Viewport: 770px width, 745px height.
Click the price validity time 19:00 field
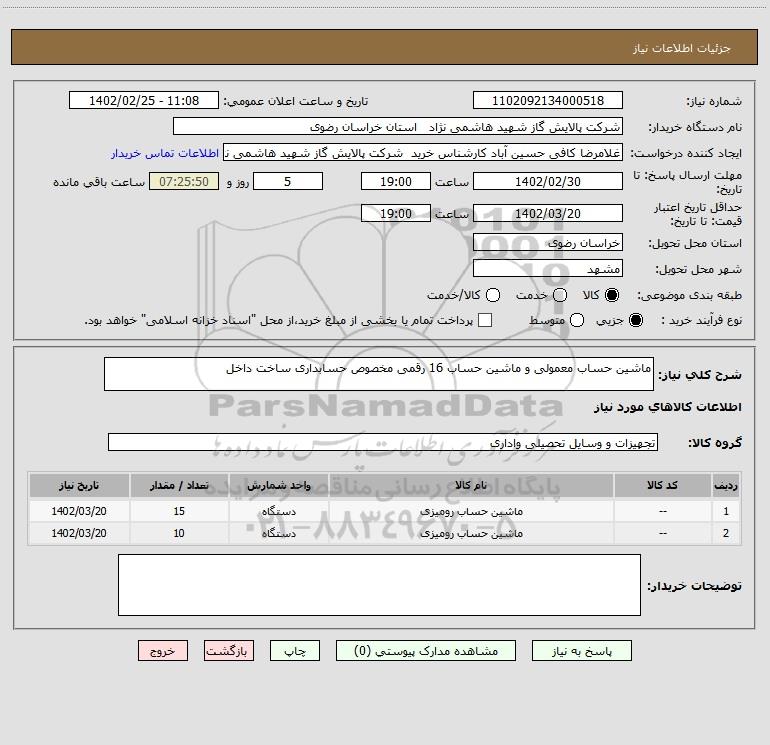point(396,213)
